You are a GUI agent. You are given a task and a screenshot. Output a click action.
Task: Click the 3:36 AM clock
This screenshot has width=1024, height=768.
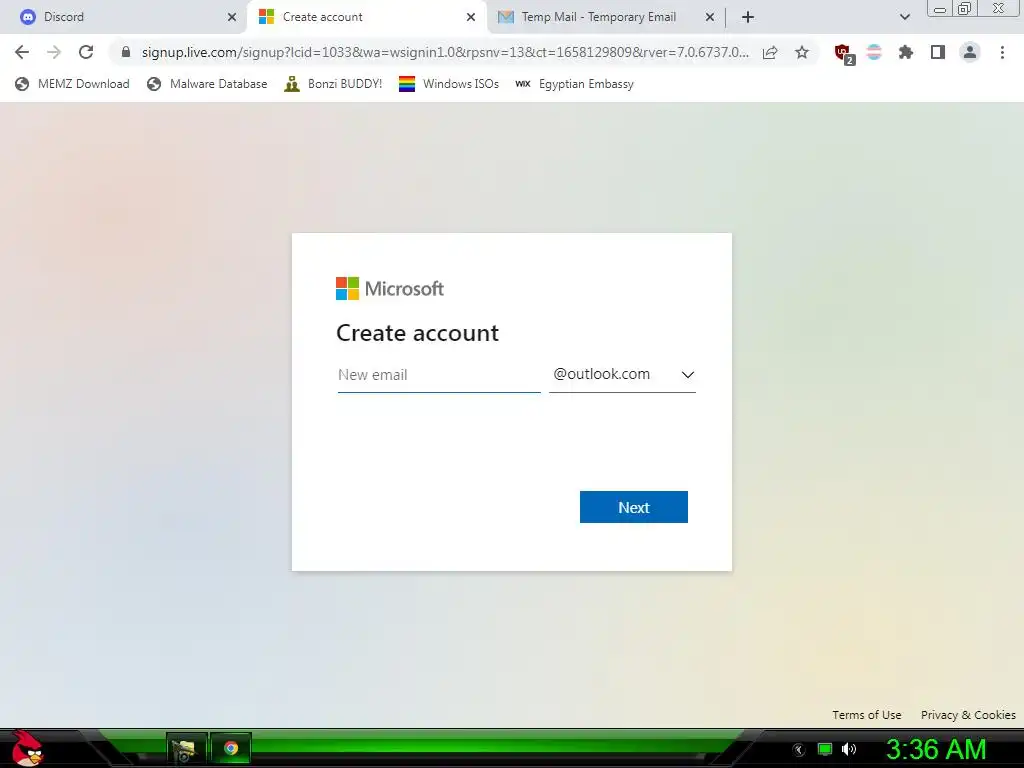tap(936, 750)
